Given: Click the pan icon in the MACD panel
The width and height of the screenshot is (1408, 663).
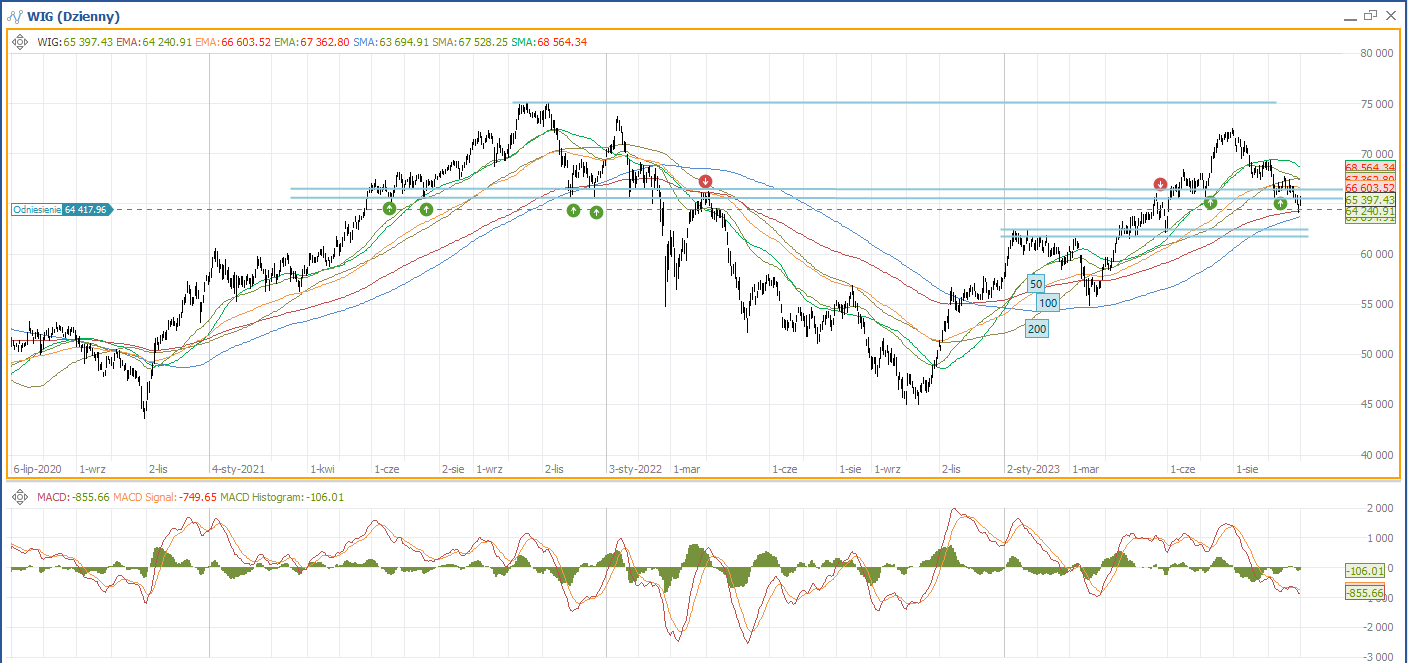Looking at the screenshot, I should [20, 497].
